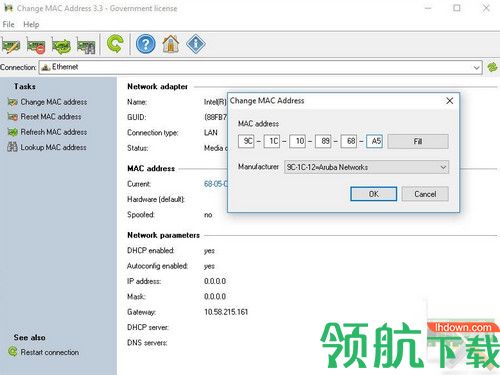The image size is (500, 375).
Task: Click third MAC octet field 10
Action: [x=298, y=141]
